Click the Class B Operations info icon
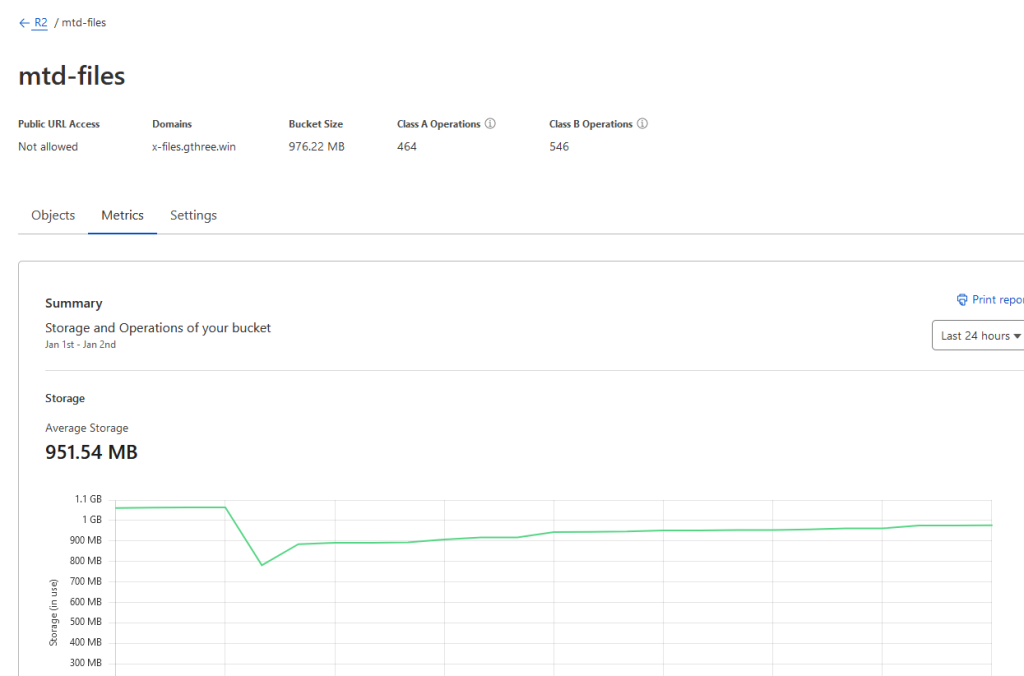The height and width of the screenshot is (676, 1024). 642,124
